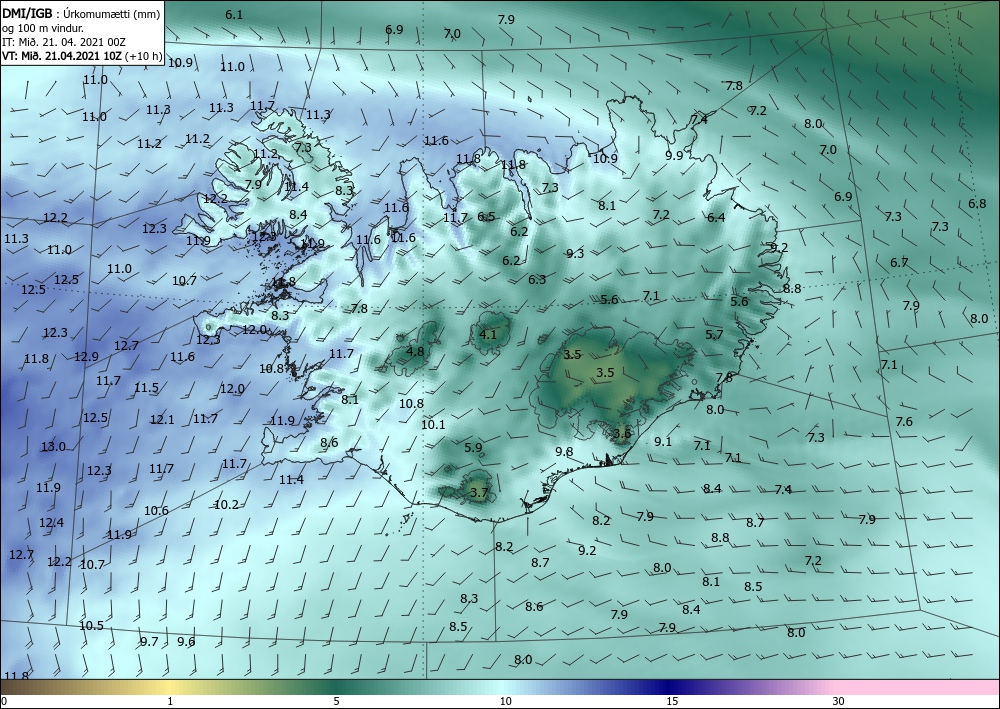The image size is (1000, 709).
Task: Click the 15 label on the color scale
Action: pyautogui.click(x=672, y=701)
